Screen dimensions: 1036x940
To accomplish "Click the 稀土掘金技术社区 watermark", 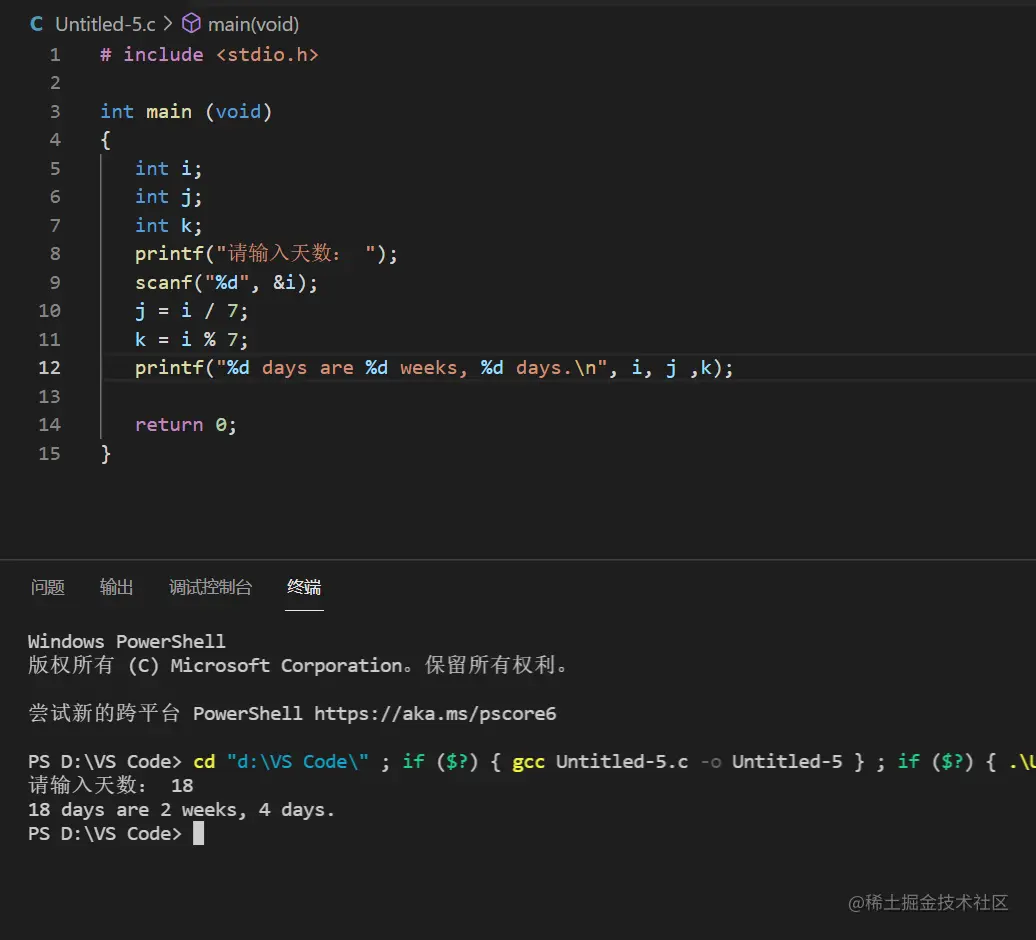I will tap(930, 903).
